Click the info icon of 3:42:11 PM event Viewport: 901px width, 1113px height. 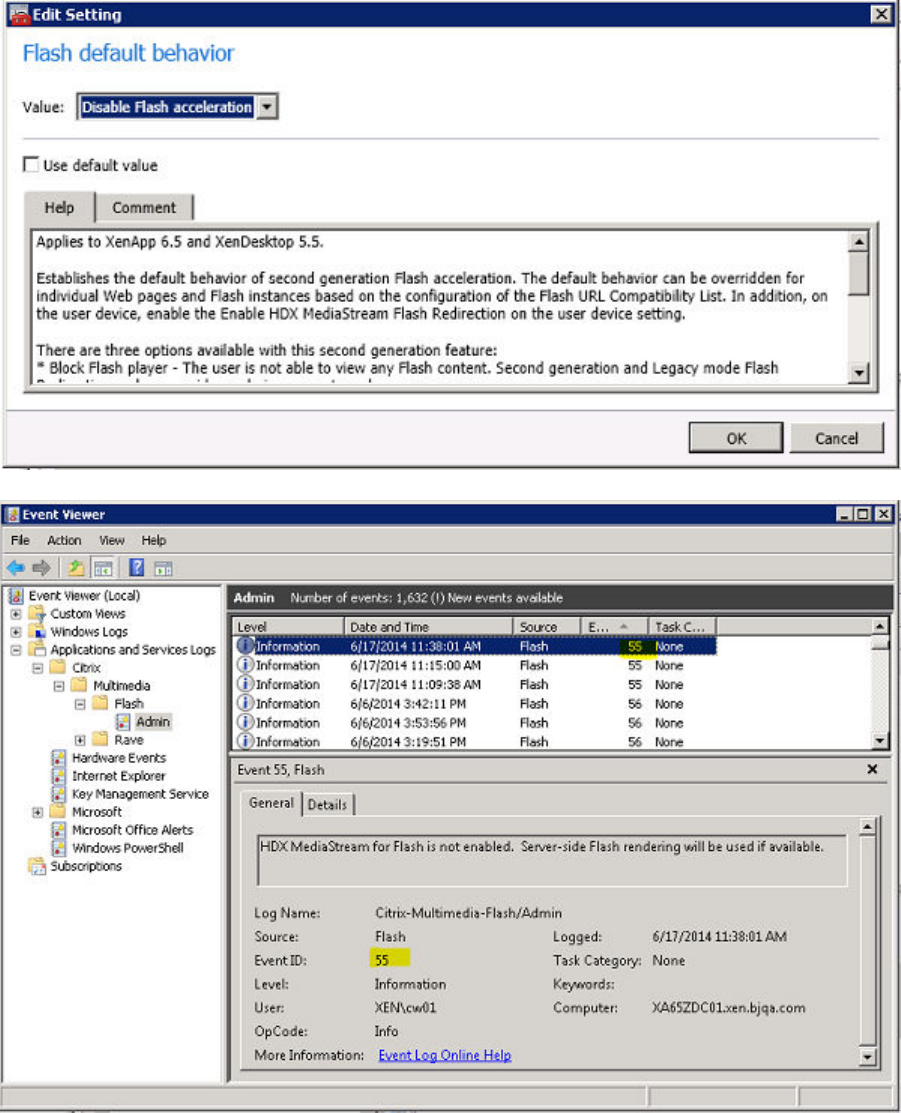pyautogui.click(x=245, y=703)
